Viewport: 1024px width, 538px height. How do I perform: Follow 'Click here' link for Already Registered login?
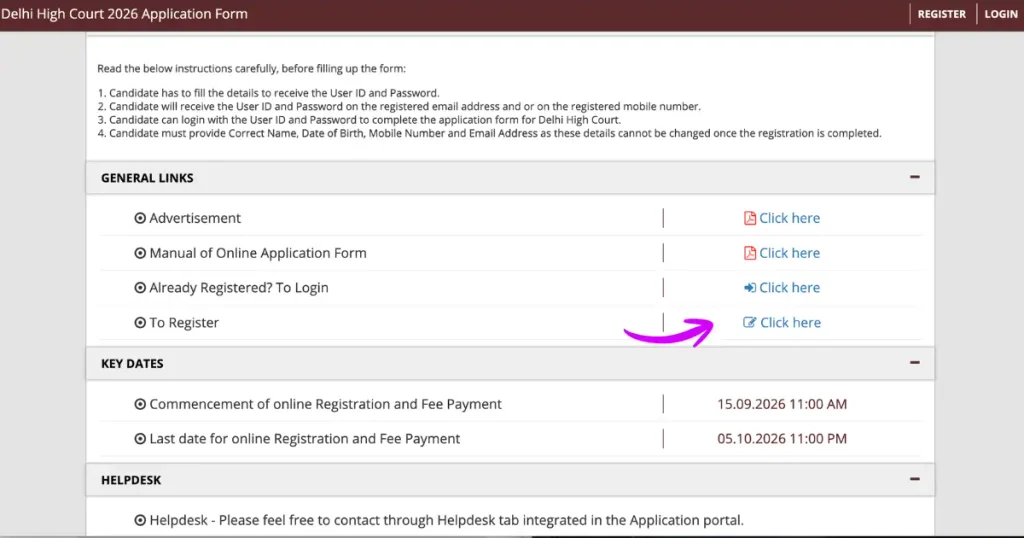tap(789, 287)
